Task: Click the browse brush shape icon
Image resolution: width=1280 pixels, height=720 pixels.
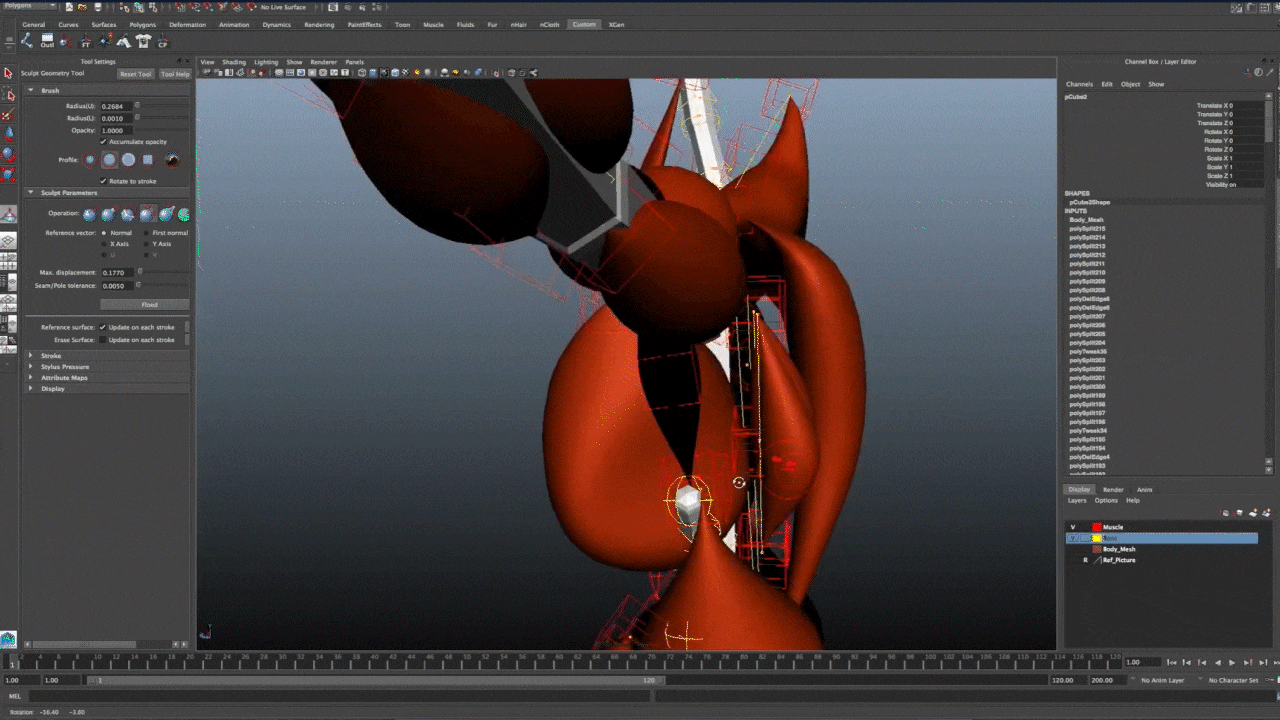Action: tap(172, 160)
